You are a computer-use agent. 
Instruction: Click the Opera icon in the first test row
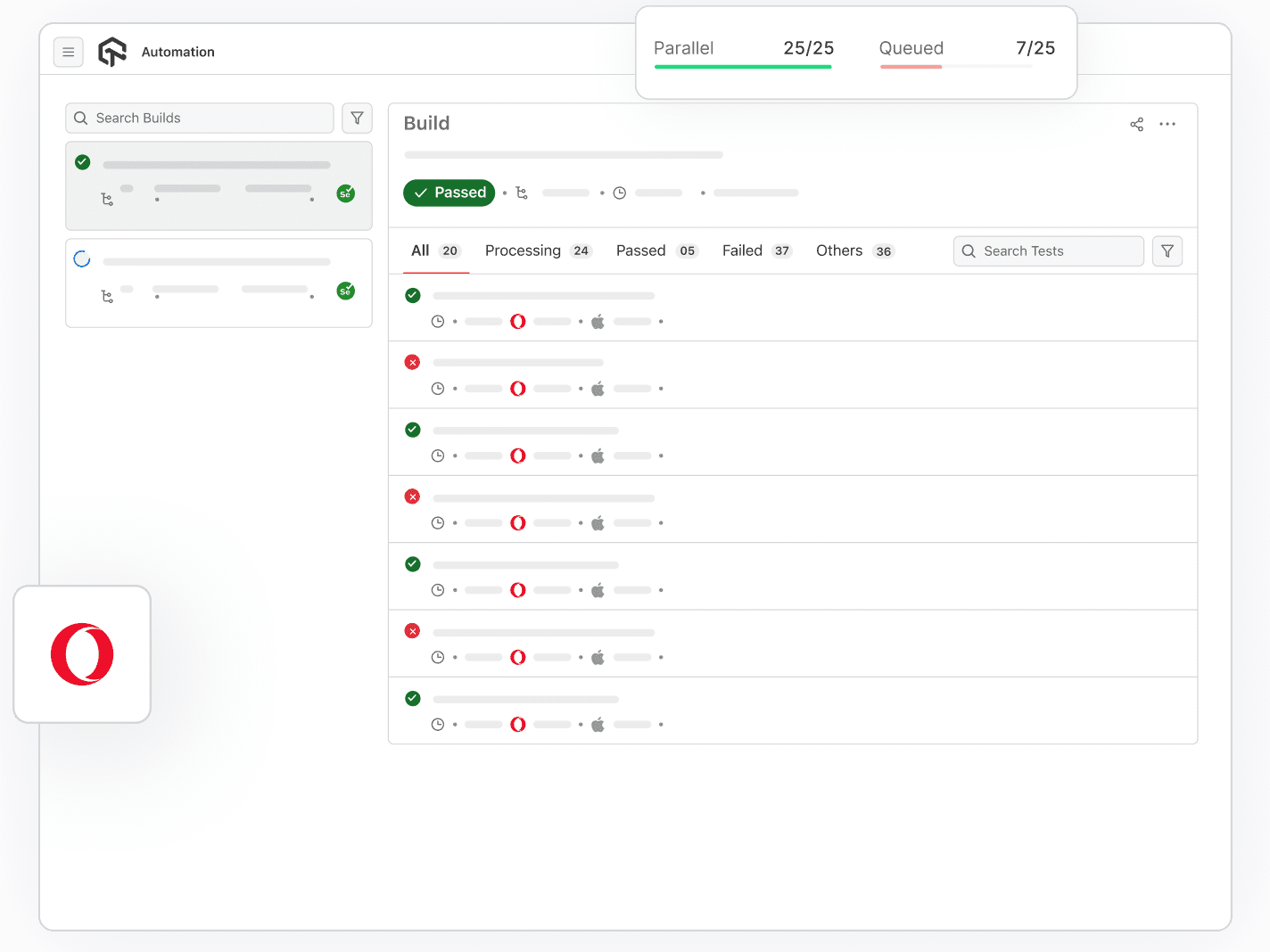(518, 321)
